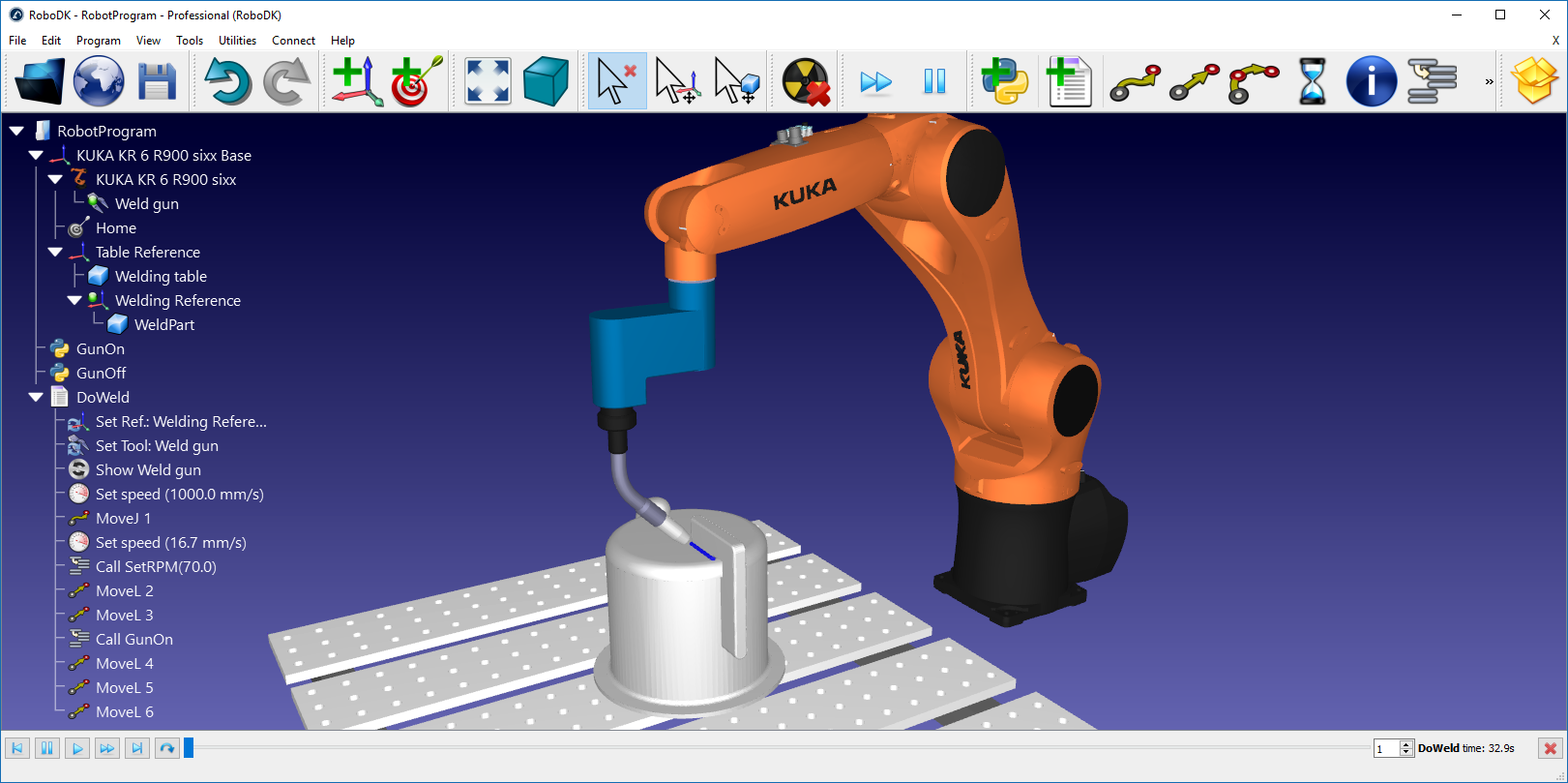The width and height of the screenshot is (1568, 783).
Task: Enable the move reference frame cursor tool
Action: (x=676, y=81)
